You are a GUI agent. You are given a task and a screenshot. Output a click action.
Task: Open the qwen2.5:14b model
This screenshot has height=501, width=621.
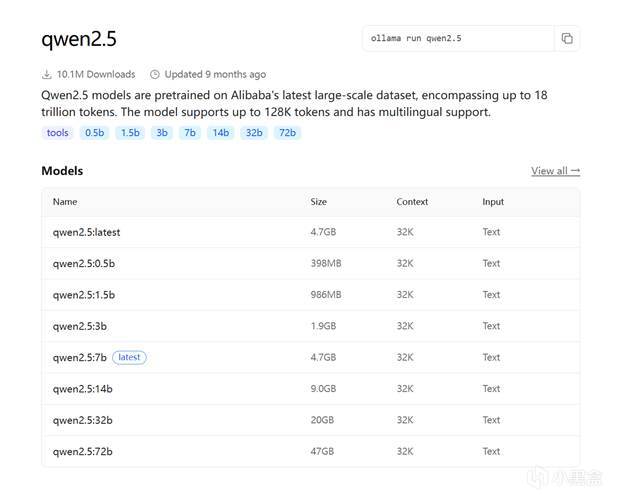[x=82, y=389]
